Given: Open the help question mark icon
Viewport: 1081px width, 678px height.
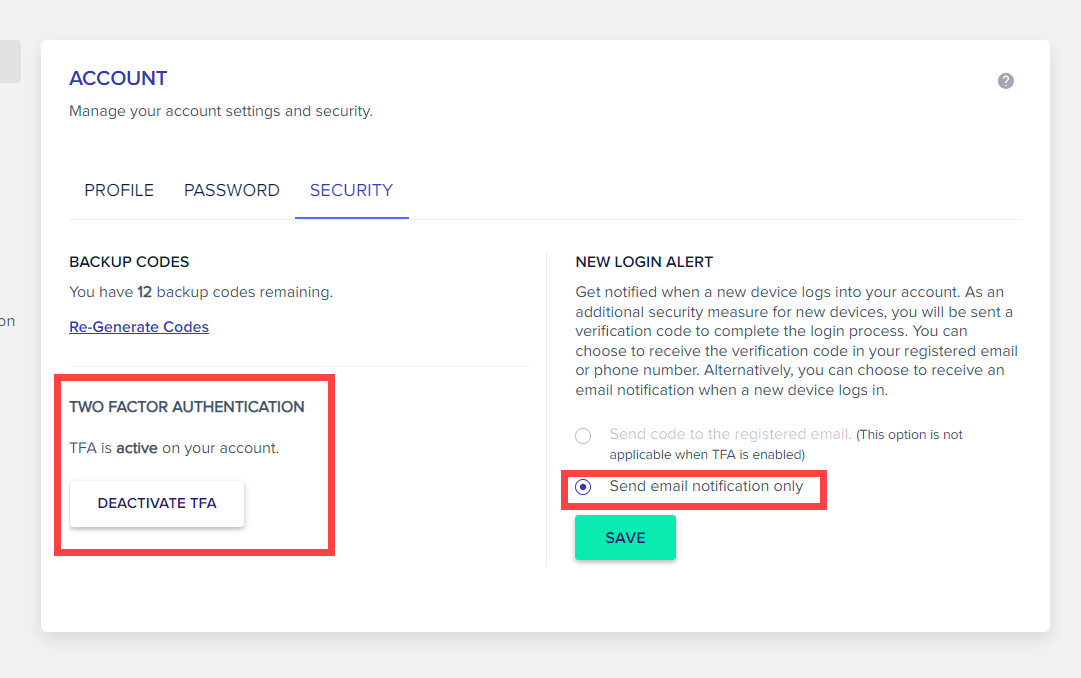Looking at the screenshot, I should tap(1005, 81).
